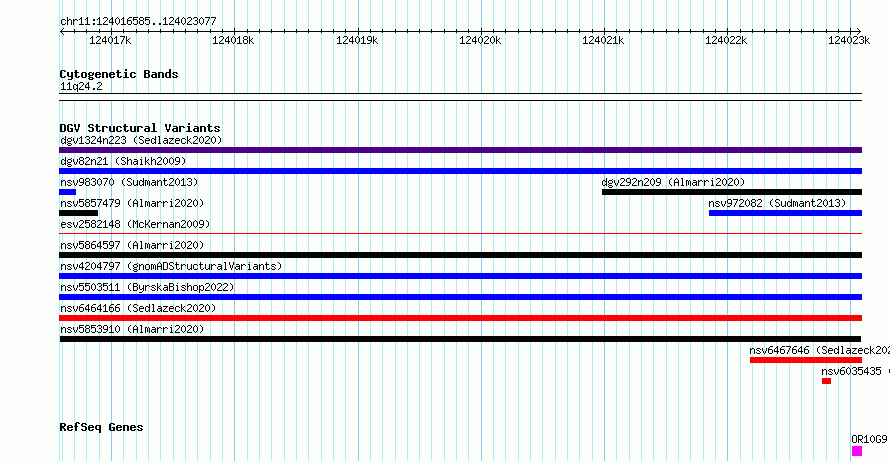Open nsv5857479 (Almarri2020) label

[x=132, y=203]
